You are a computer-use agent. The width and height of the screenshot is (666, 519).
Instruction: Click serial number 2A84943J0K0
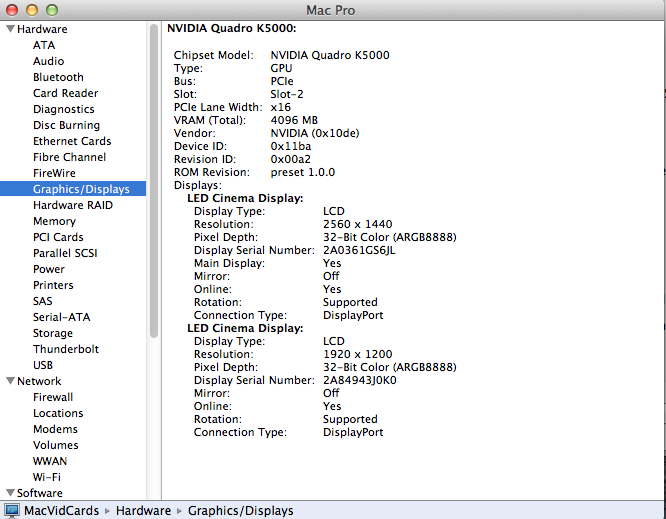click(359, 380)
